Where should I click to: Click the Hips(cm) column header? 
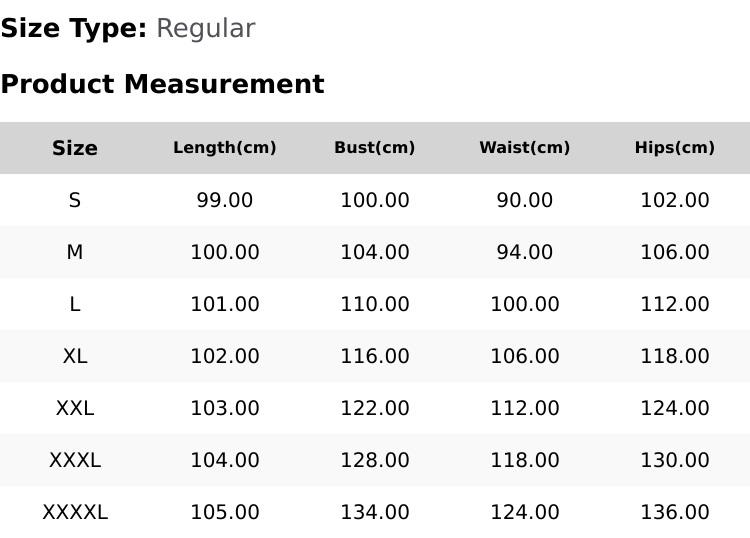tap(675, 148)
